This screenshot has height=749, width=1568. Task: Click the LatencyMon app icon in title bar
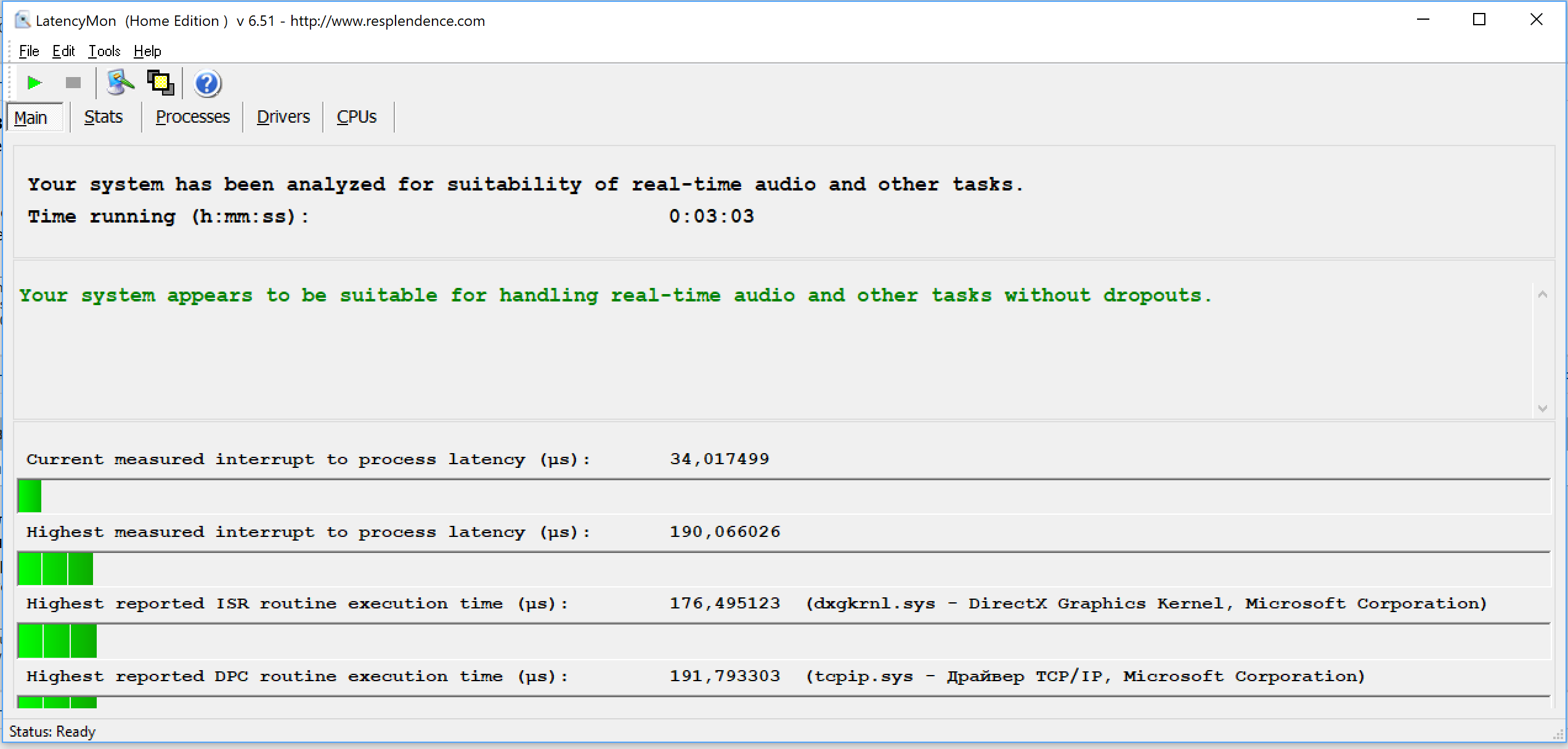pyautogui.click(x=22, y=20)
